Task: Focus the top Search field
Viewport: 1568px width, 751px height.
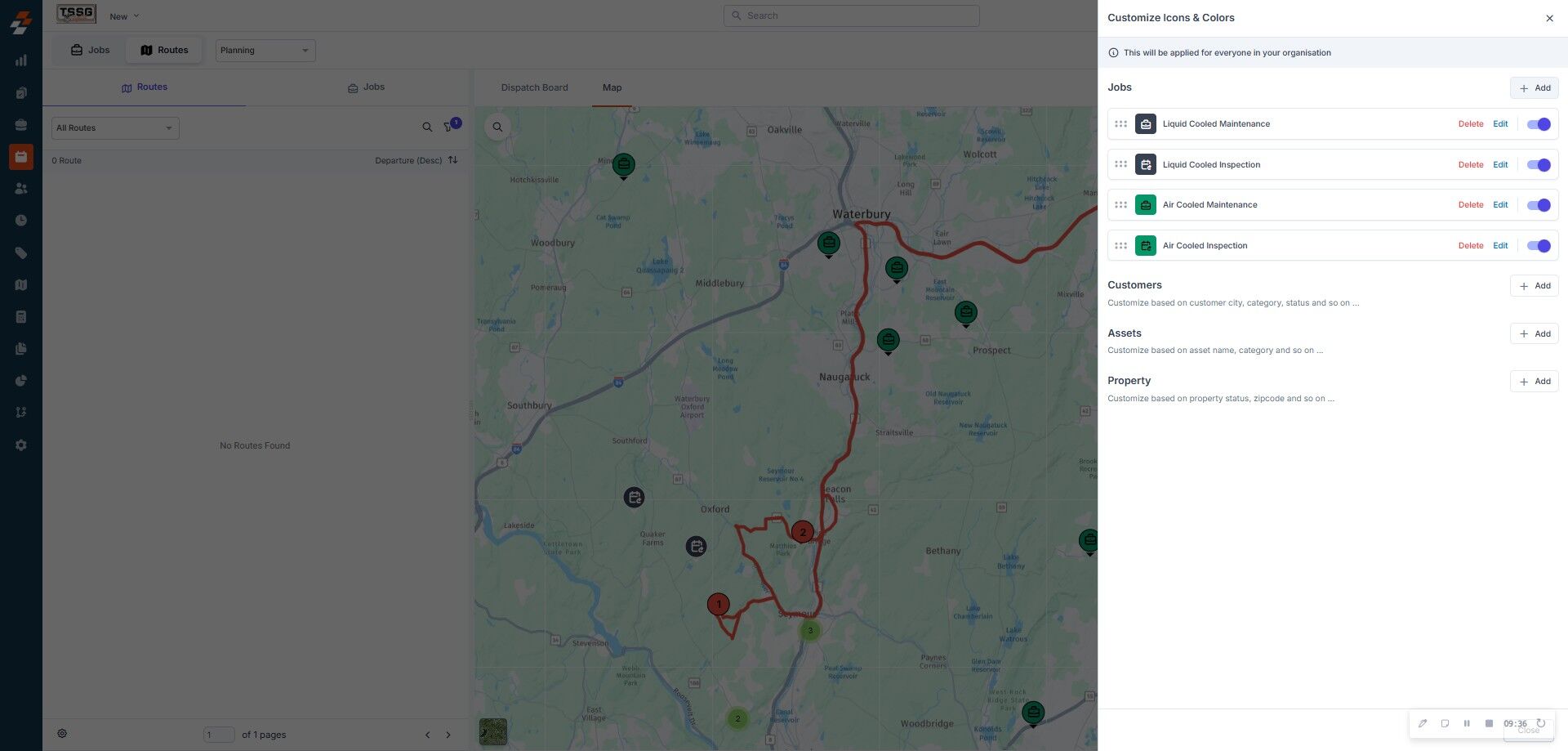Action: click(x=851, y=16)
